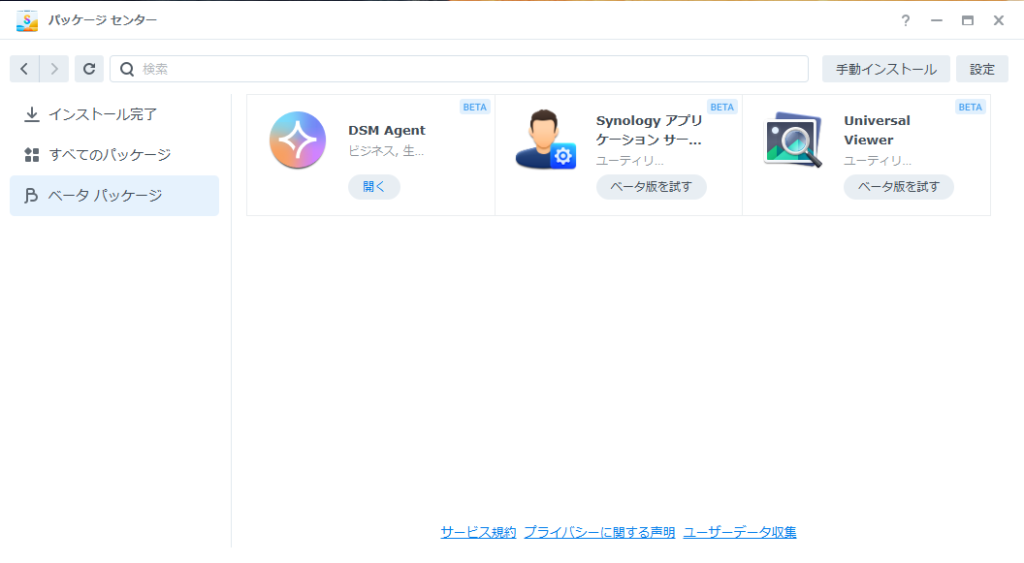
Task: Open the Universal Viewer title text
Action: click(876, 130)
